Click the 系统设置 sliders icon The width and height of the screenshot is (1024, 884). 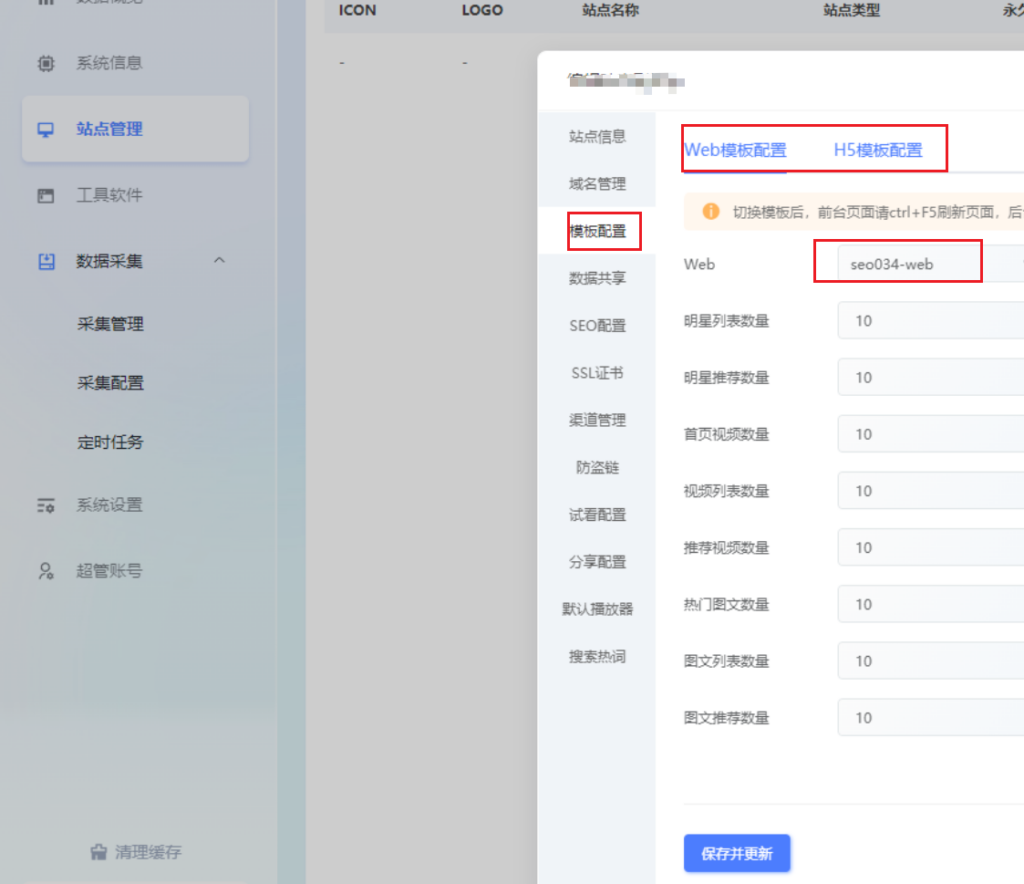point(46,505)
